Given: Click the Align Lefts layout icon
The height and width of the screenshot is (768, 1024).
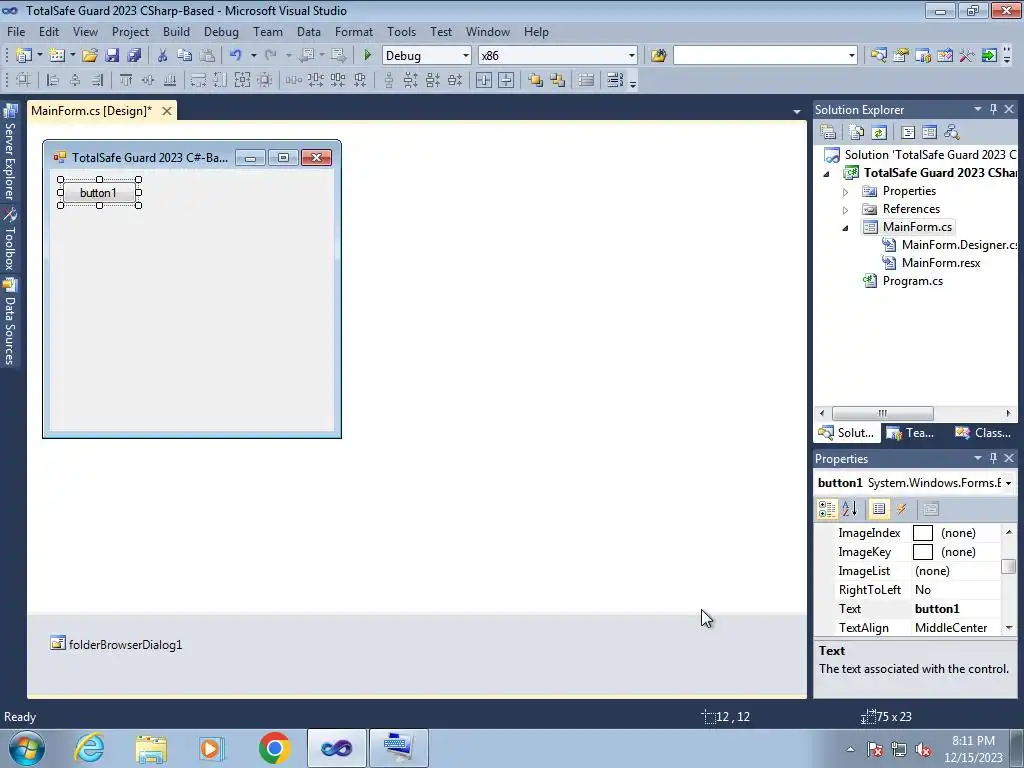Looking at the screenshot, I should pyautogui.click(x=53, y=80).
